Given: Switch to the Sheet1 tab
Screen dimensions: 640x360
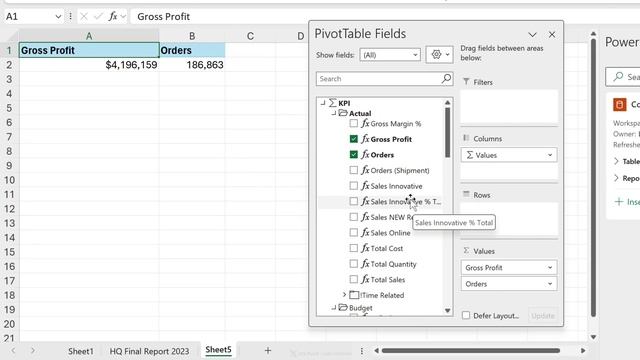Looking at the screenshot, I should [x=80, y=351].
